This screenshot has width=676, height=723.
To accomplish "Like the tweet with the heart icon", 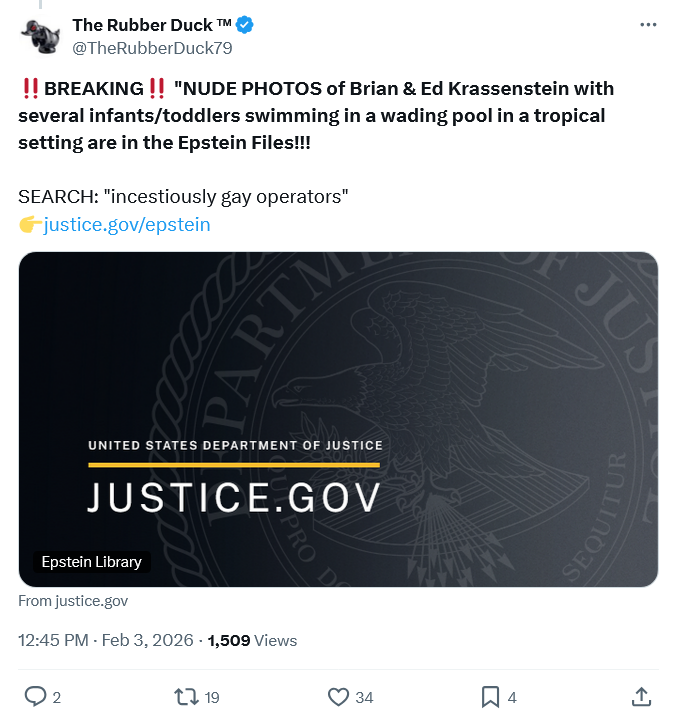I will pos(338,696).
